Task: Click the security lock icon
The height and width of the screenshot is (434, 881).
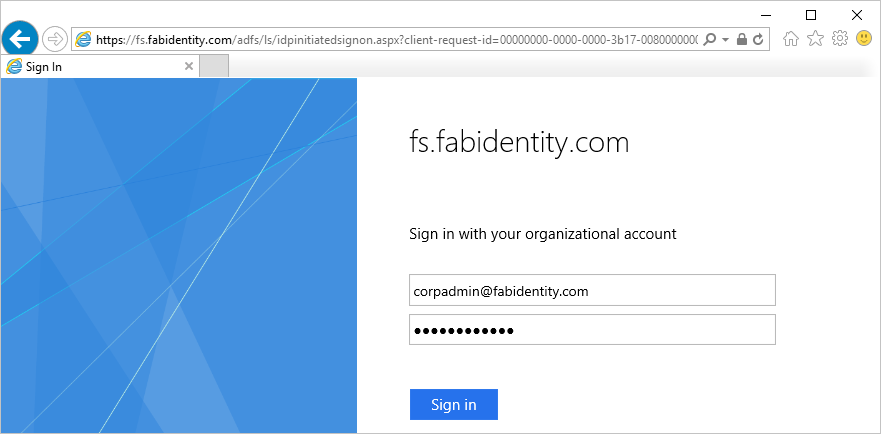Action: 741,39
